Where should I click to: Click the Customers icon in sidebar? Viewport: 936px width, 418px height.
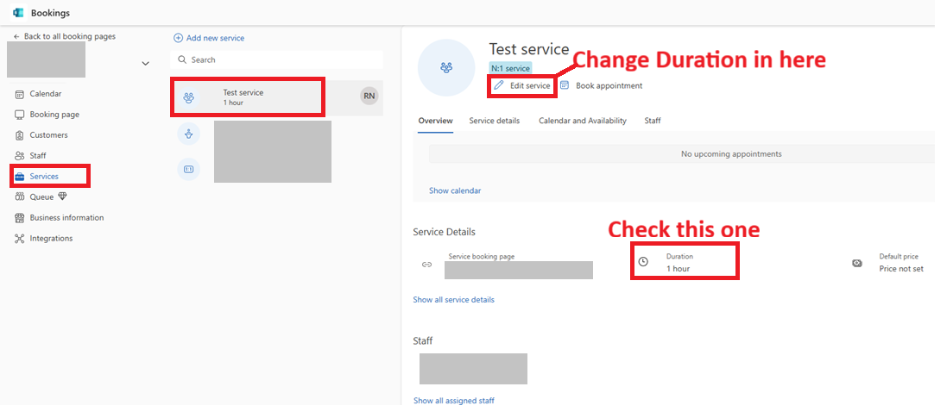tap(19, 135)
